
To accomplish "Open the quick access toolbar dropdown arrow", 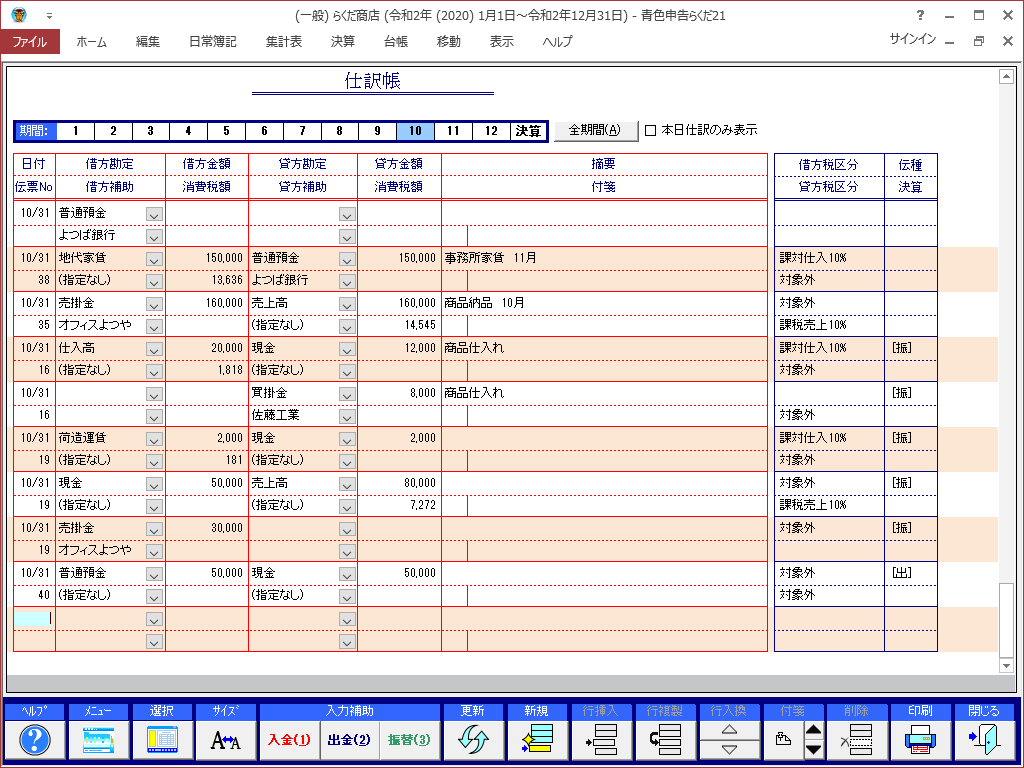I will coord(49,16).
